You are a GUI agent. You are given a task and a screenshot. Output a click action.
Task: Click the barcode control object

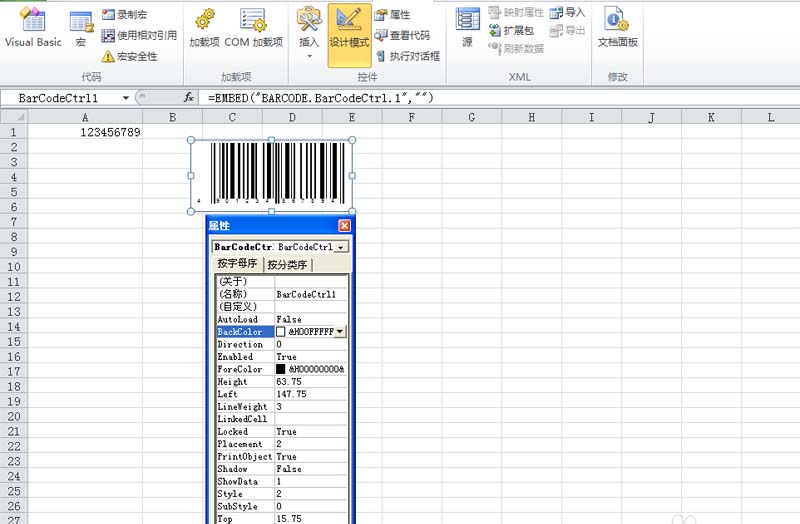point(271,176)
